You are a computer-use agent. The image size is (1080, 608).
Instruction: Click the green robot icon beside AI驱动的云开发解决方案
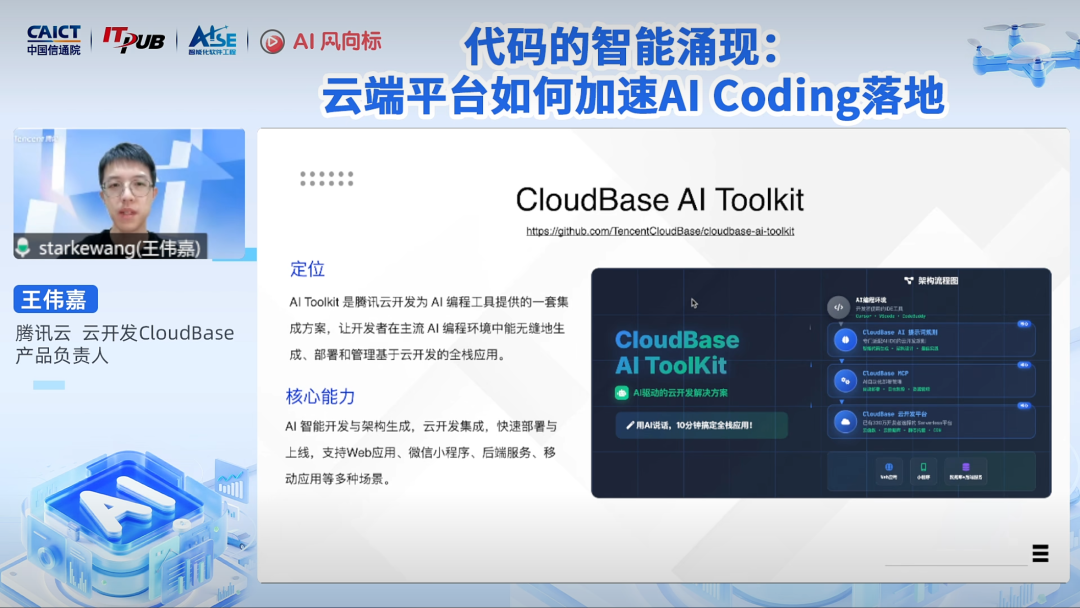(621, 392)
